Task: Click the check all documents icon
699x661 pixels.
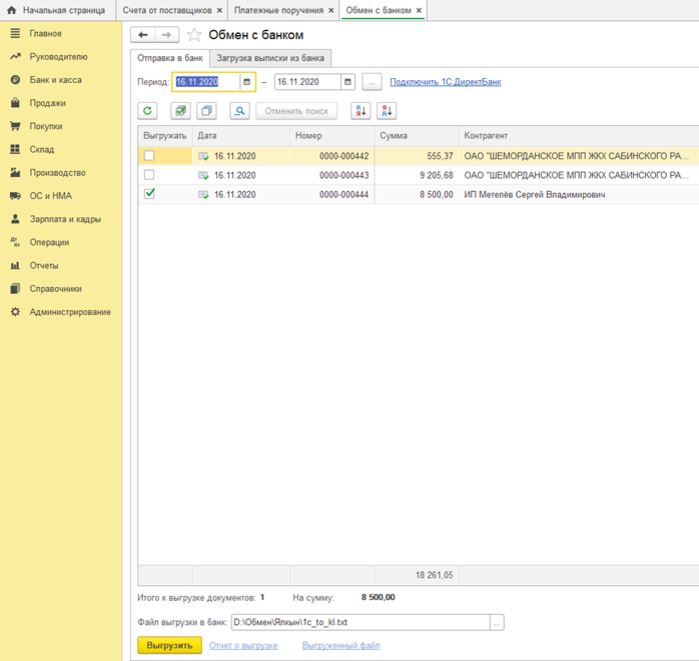Action: point(181,111)
